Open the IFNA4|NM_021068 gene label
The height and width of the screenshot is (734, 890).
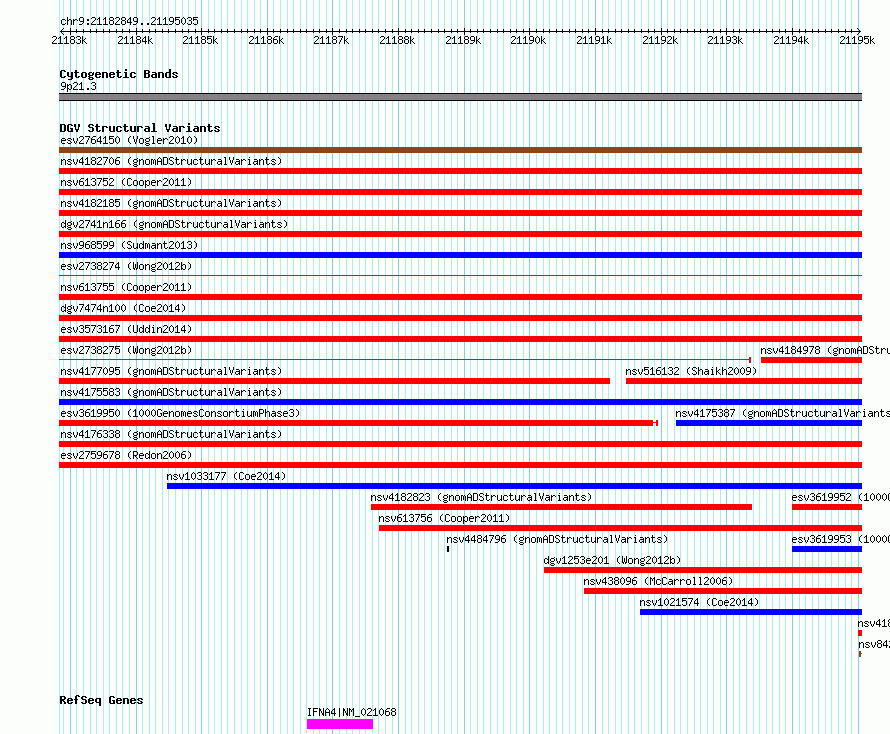tap(351, 712)
